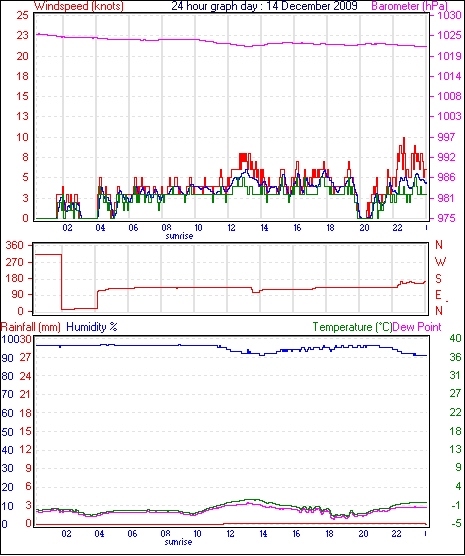Image resolution: width=465 pixels, height=556 pixels.
Task: Click the Dew Point legend label
Action: tap(417, 327)
